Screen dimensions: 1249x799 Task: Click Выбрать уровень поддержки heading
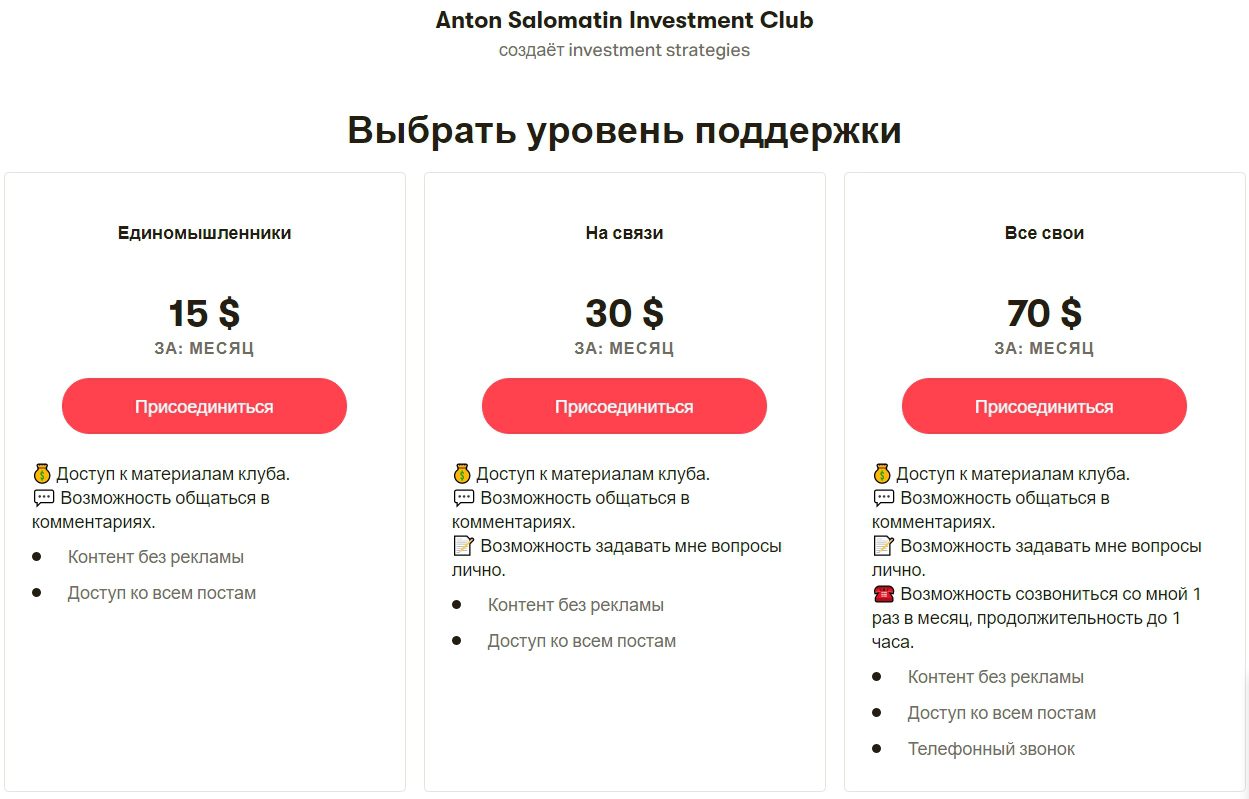[624, 131]
